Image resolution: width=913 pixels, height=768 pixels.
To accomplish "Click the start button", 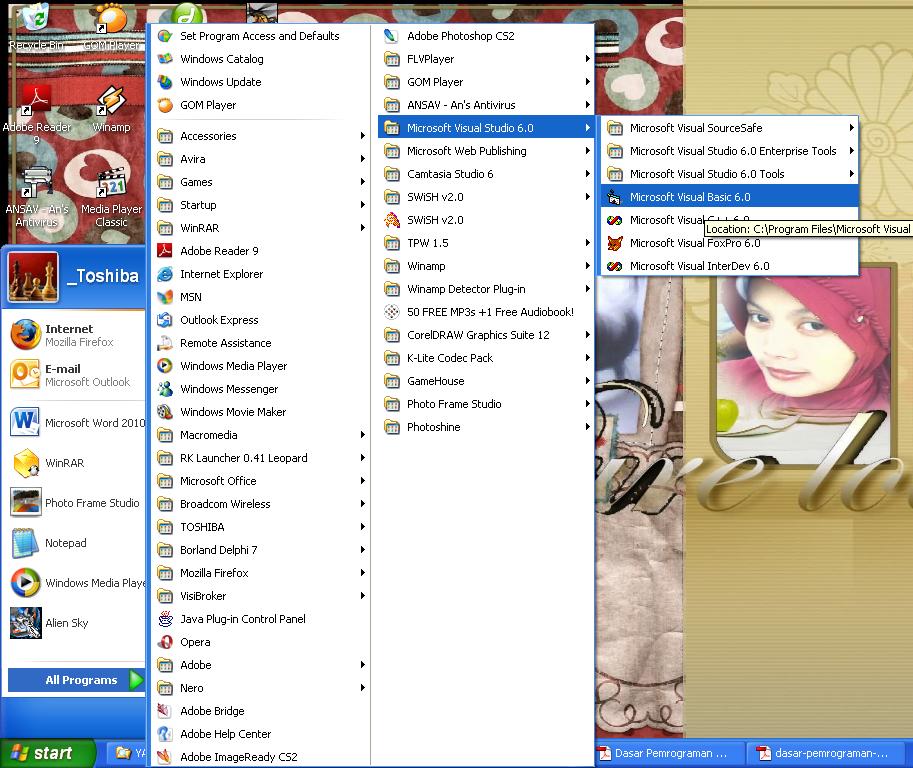I will (x=48, y=753).
